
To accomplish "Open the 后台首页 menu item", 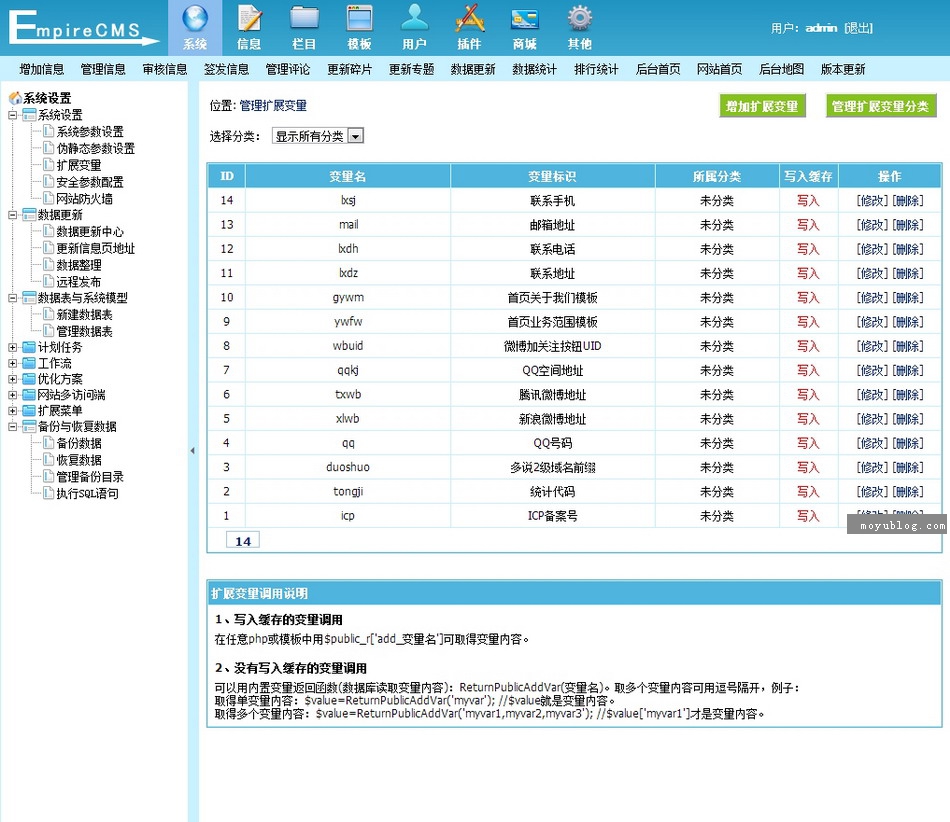I will click(x=658, y=69).
